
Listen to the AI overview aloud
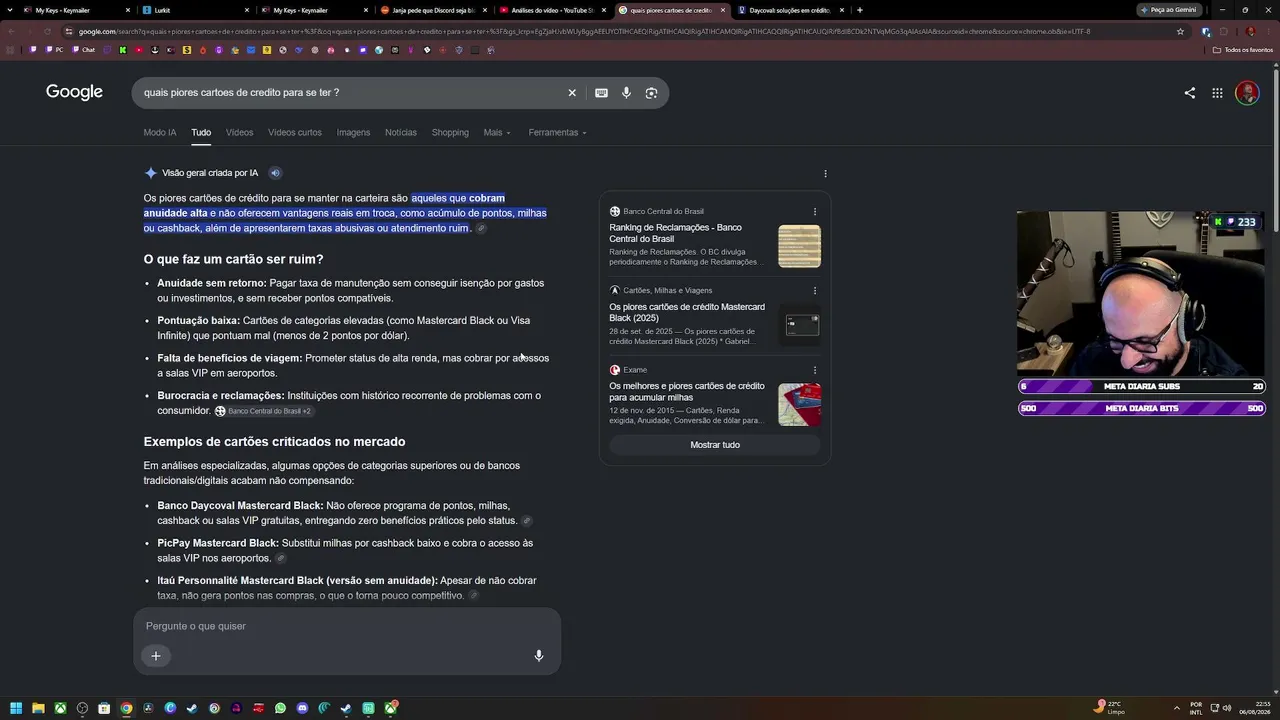click(x=275, y=173)
